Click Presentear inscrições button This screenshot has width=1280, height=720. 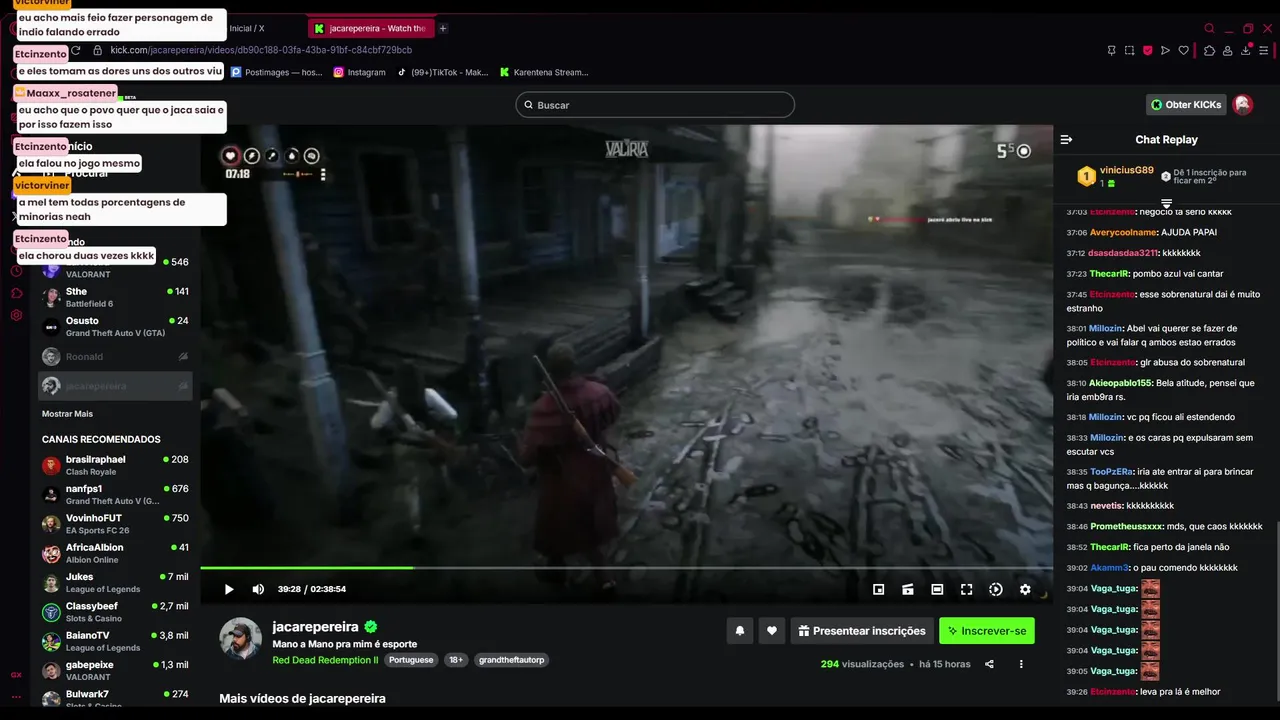pyautogui.click(x=862, y=631)
